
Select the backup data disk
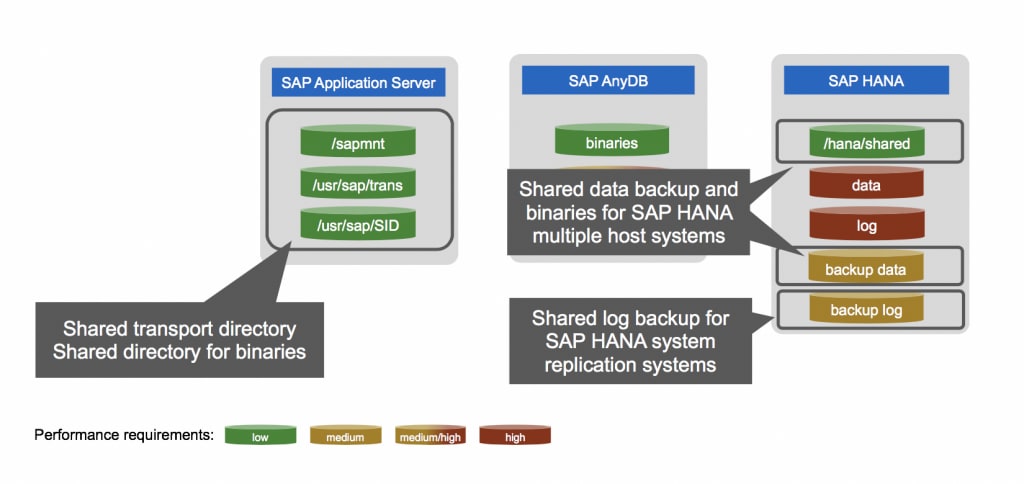866,269
